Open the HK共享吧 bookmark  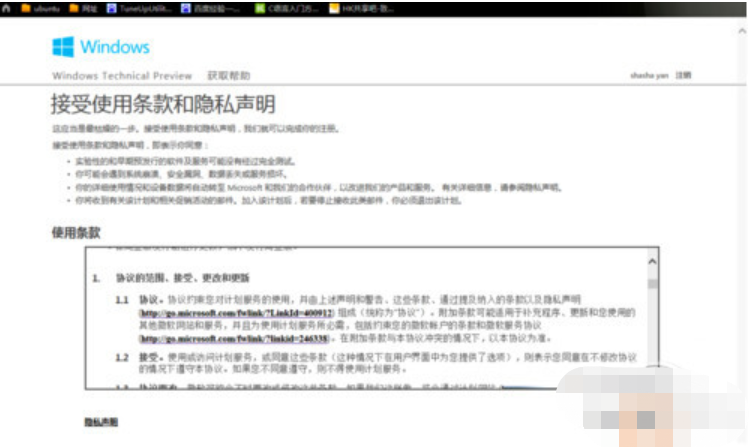tap(362, 9)
